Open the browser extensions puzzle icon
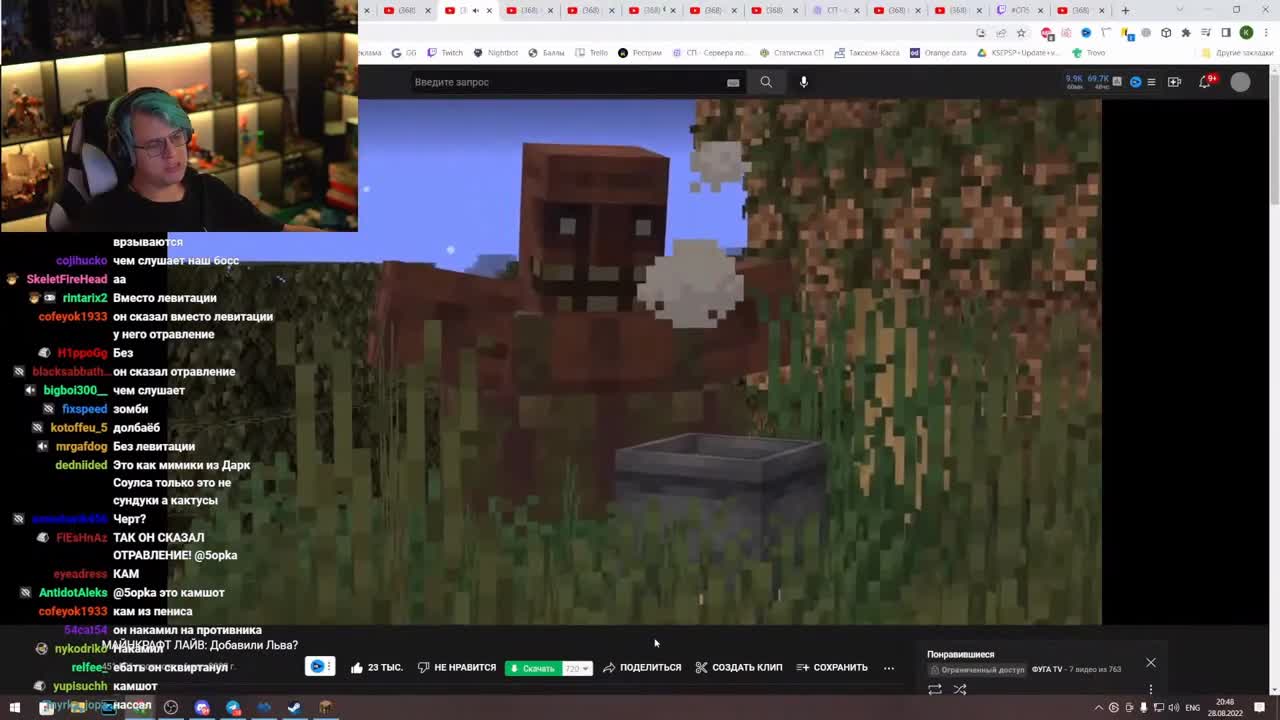Viewport: 1280px width, 720px height. [1186, 32]
